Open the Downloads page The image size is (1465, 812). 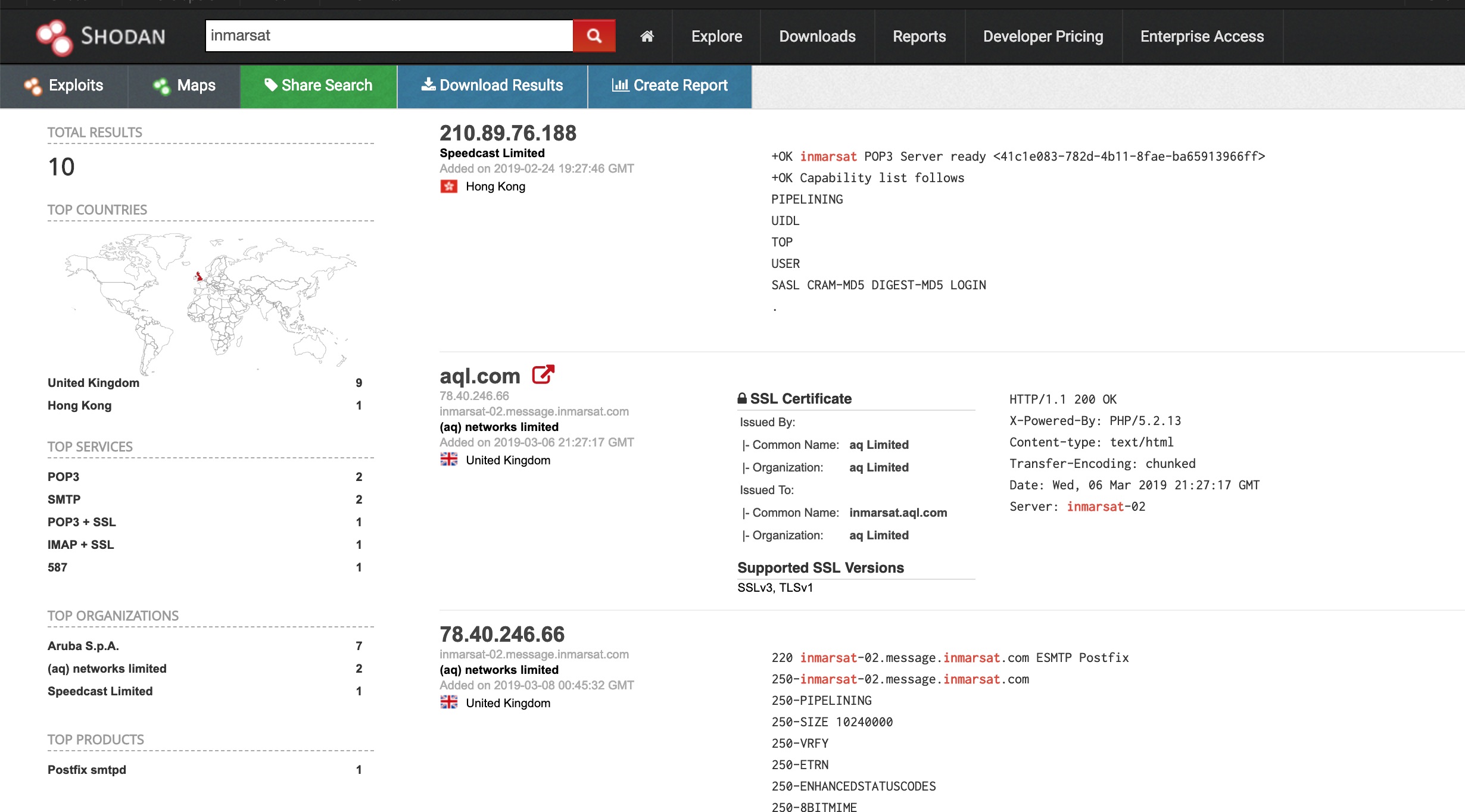817,36
